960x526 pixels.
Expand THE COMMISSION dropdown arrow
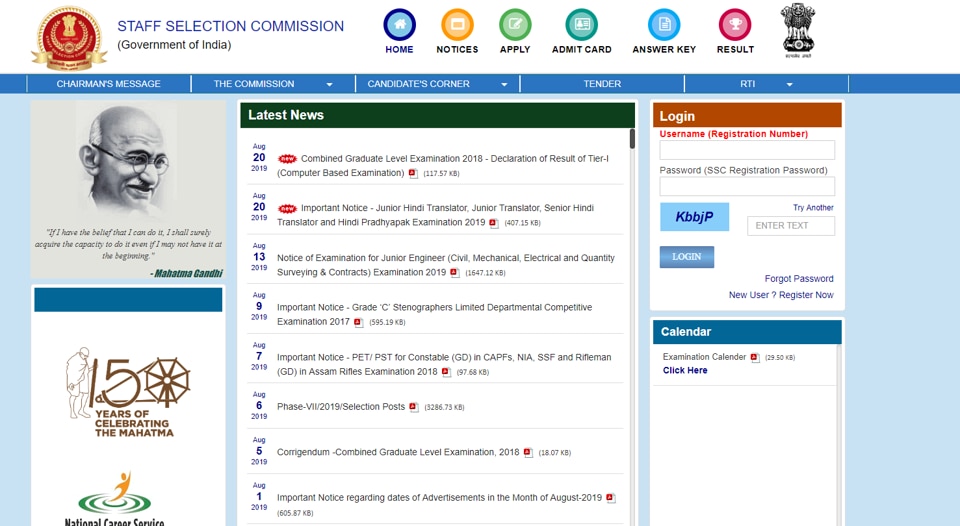[x=329, y=85]
